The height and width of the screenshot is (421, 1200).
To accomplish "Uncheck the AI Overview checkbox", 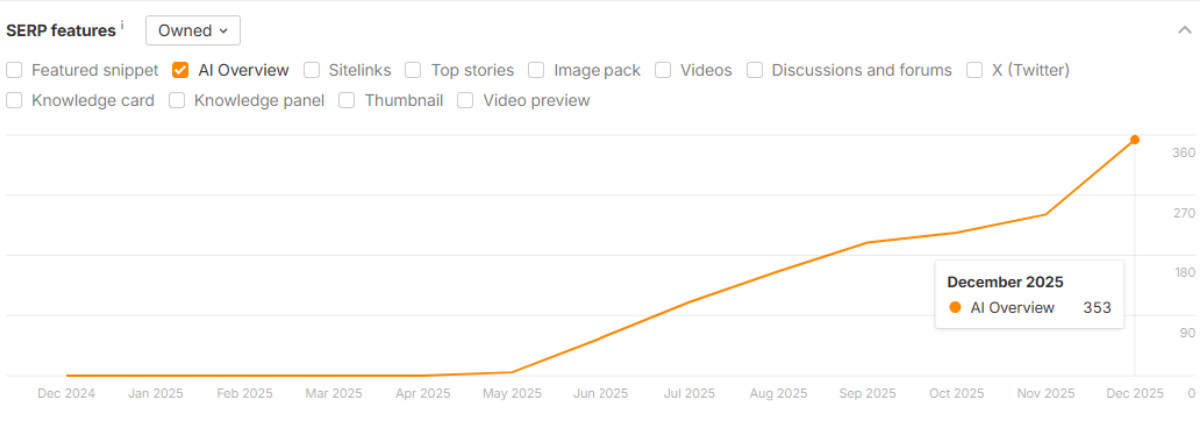I will [x=181, y=70].
